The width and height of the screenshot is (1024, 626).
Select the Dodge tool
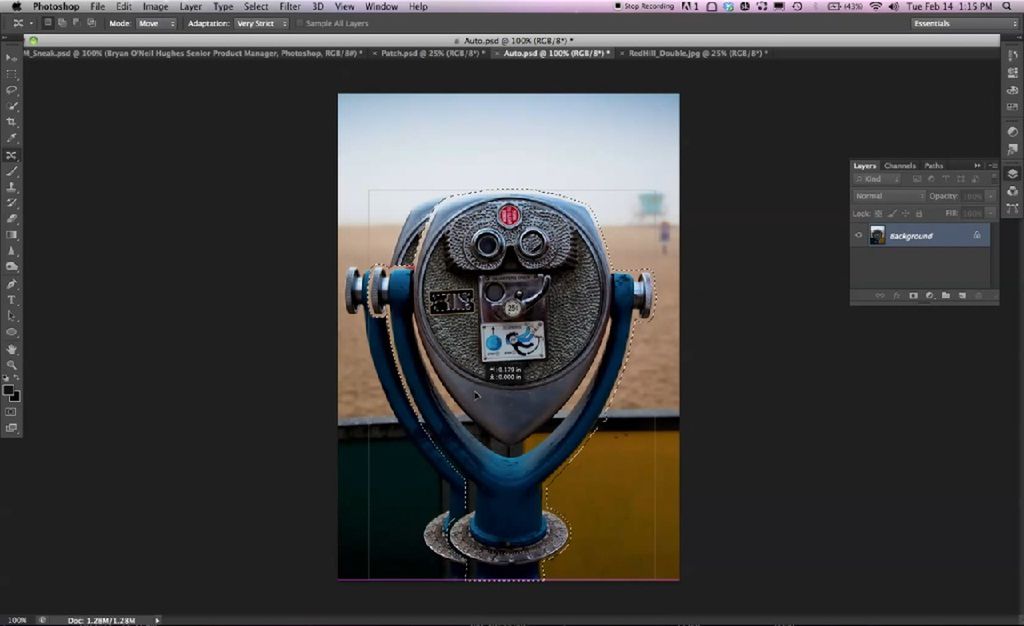[11, 267]
